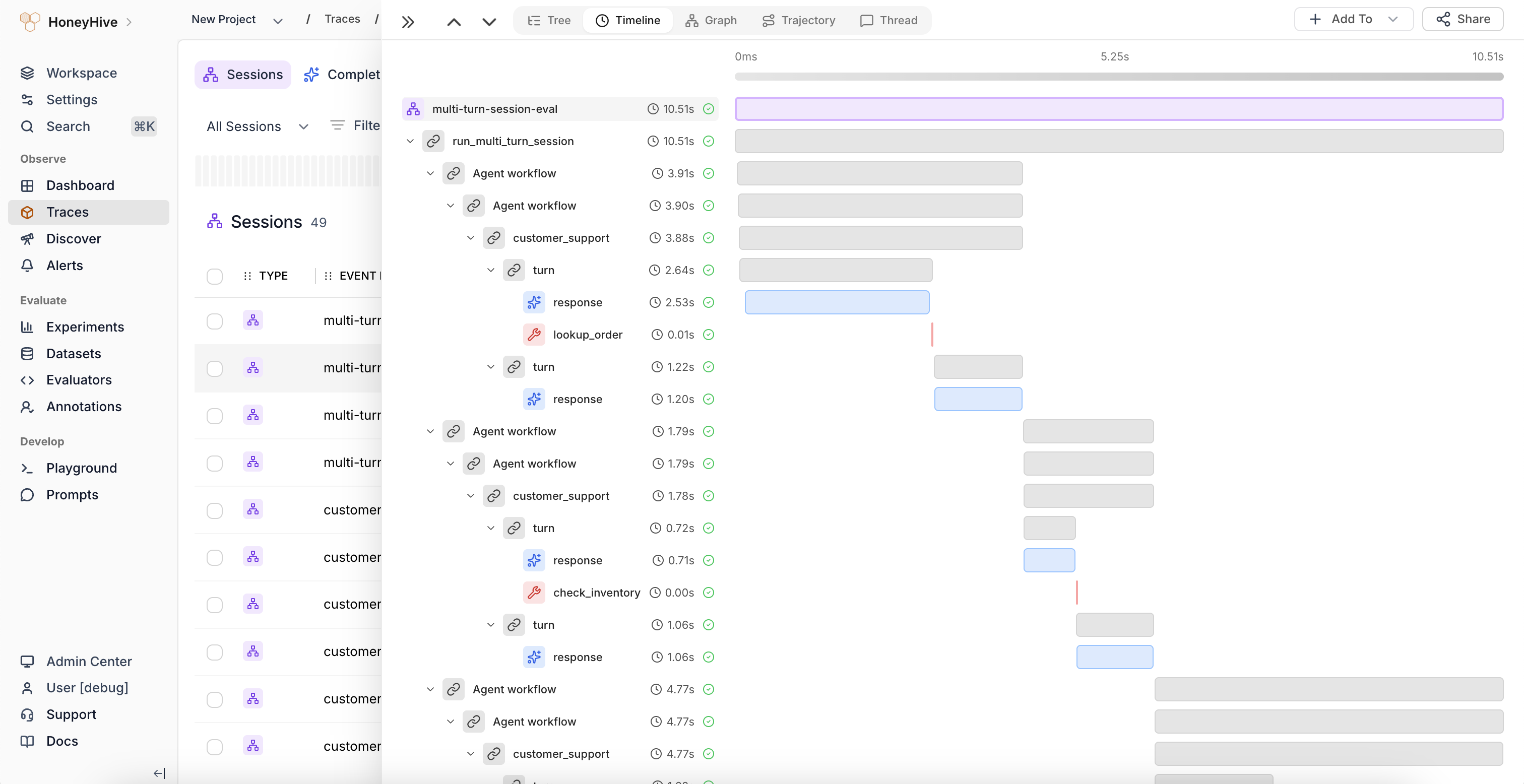Select the Sessions tab

point(242,75)
